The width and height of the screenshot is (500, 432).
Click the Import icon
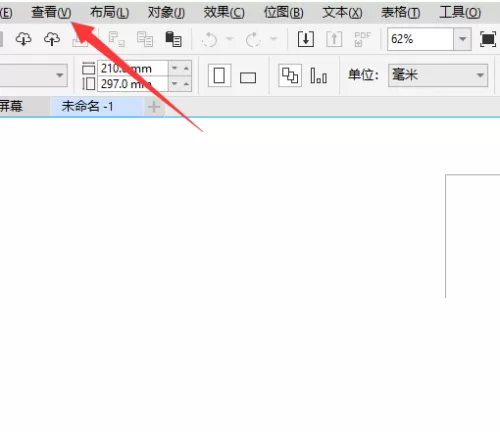(306, 39)
